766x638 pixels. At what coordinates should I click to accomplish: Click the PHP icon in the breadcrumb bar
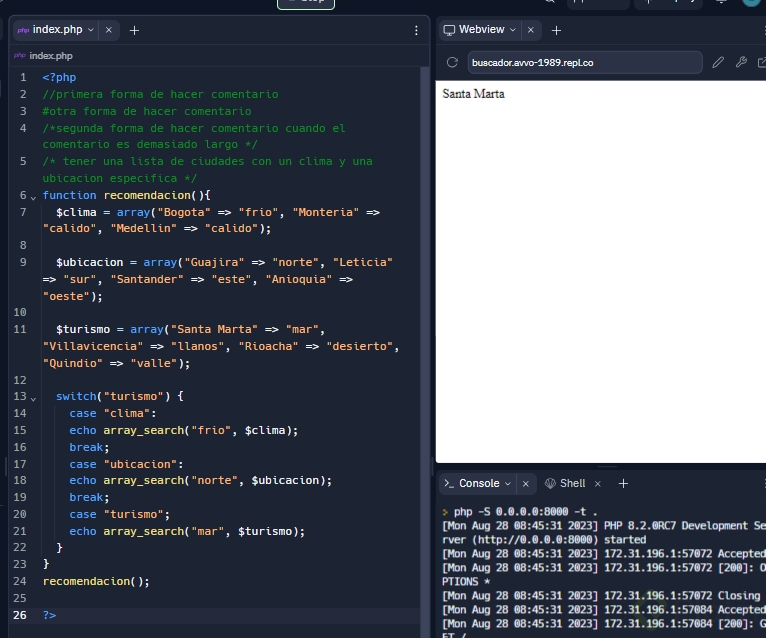point(20,55)
